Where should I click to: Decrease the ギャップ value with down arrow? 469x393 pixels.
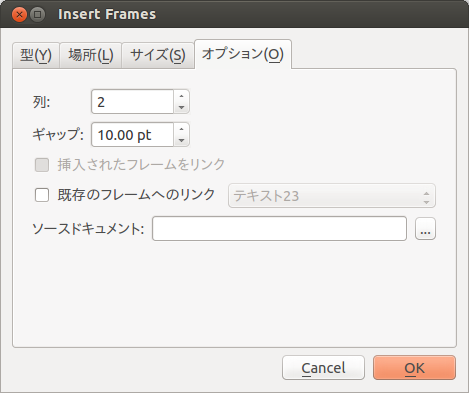point(181,140)
